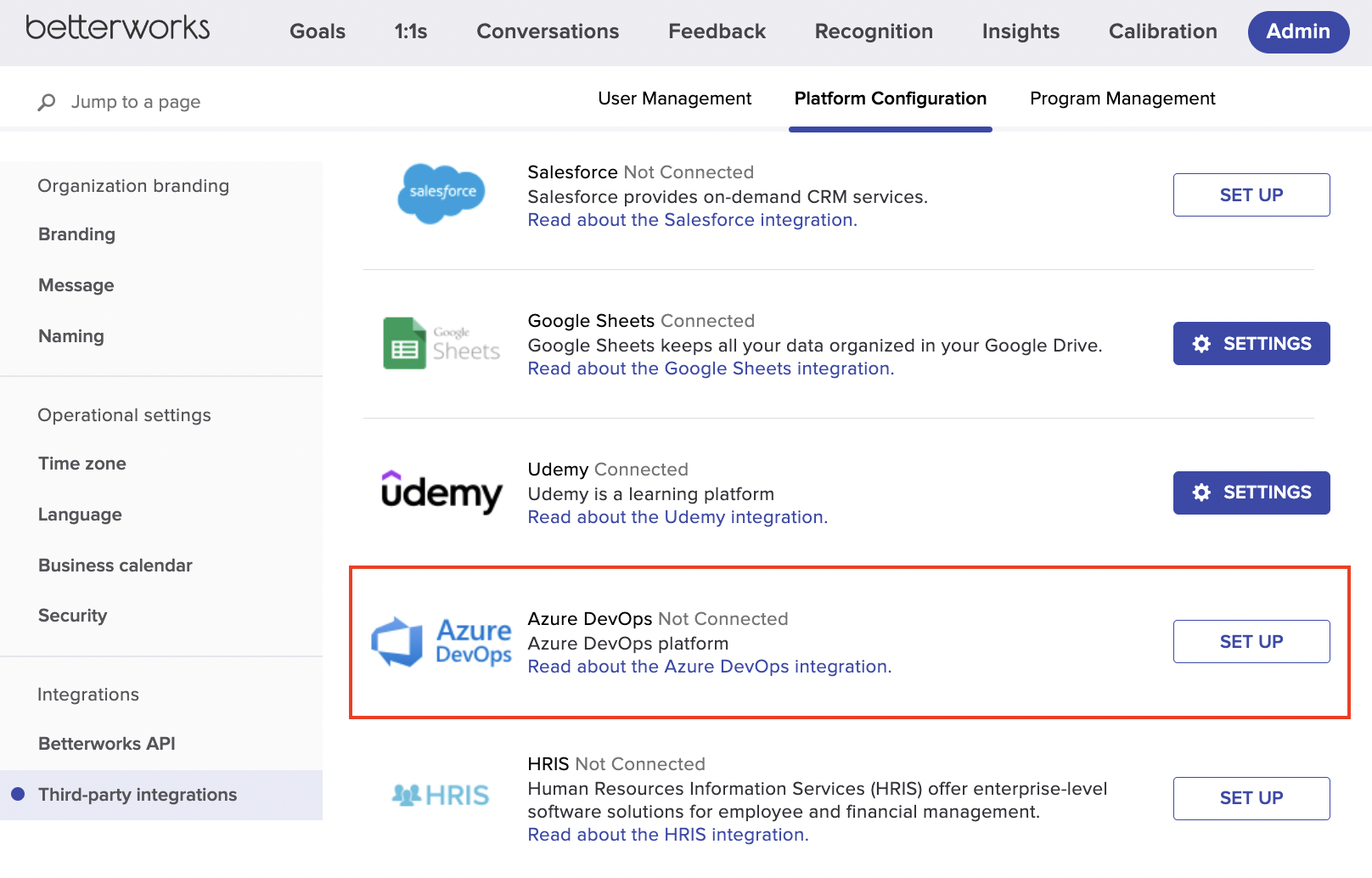Open Language settings
This screenshot has height=878, width=1372.
[80, 515]
